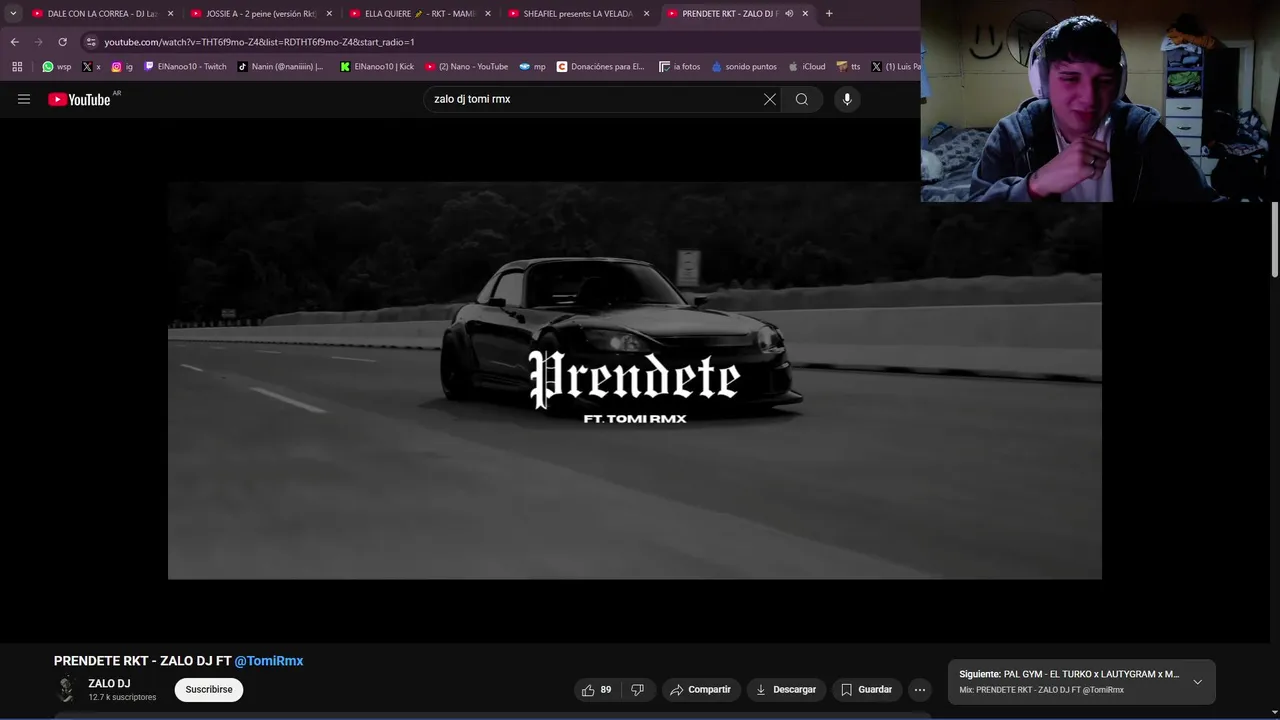The width and height of the screenshot is (1280, 720).
Task: Start voice search with the microphone
Action: click(x=847, y=99)
